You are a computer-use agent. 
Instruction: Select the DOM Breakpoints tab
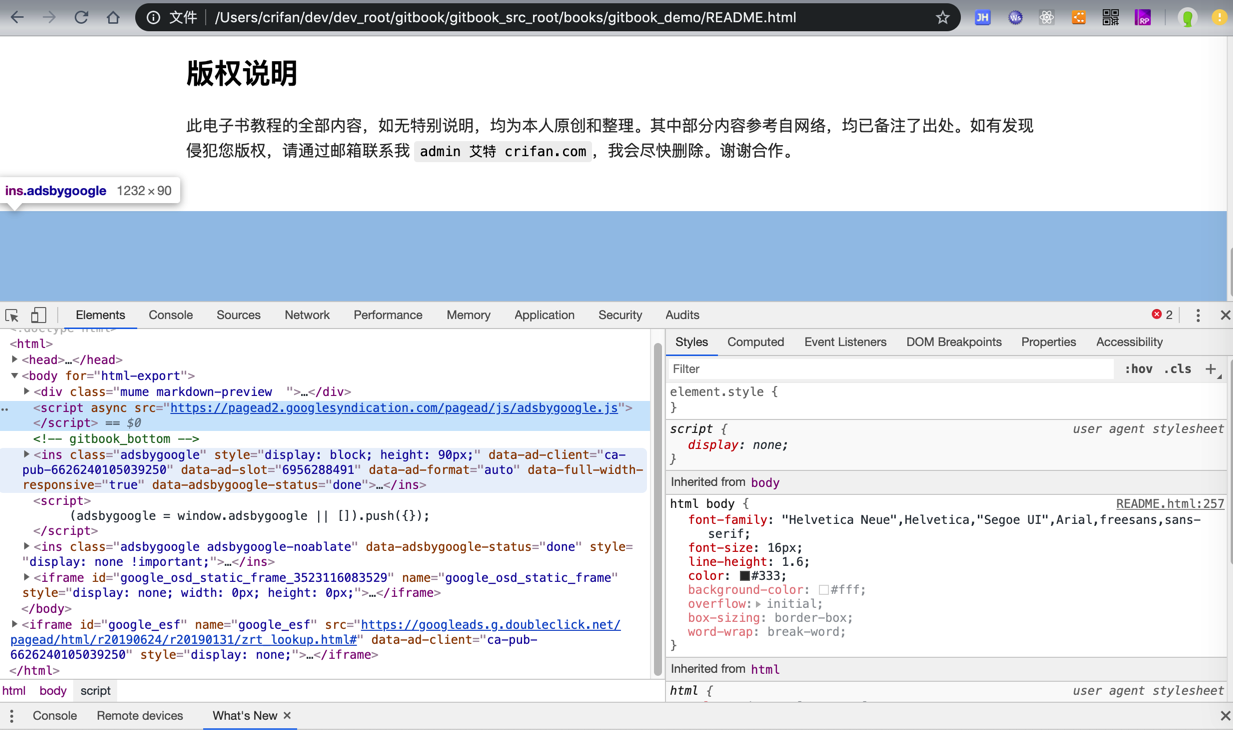click(954, 342)
